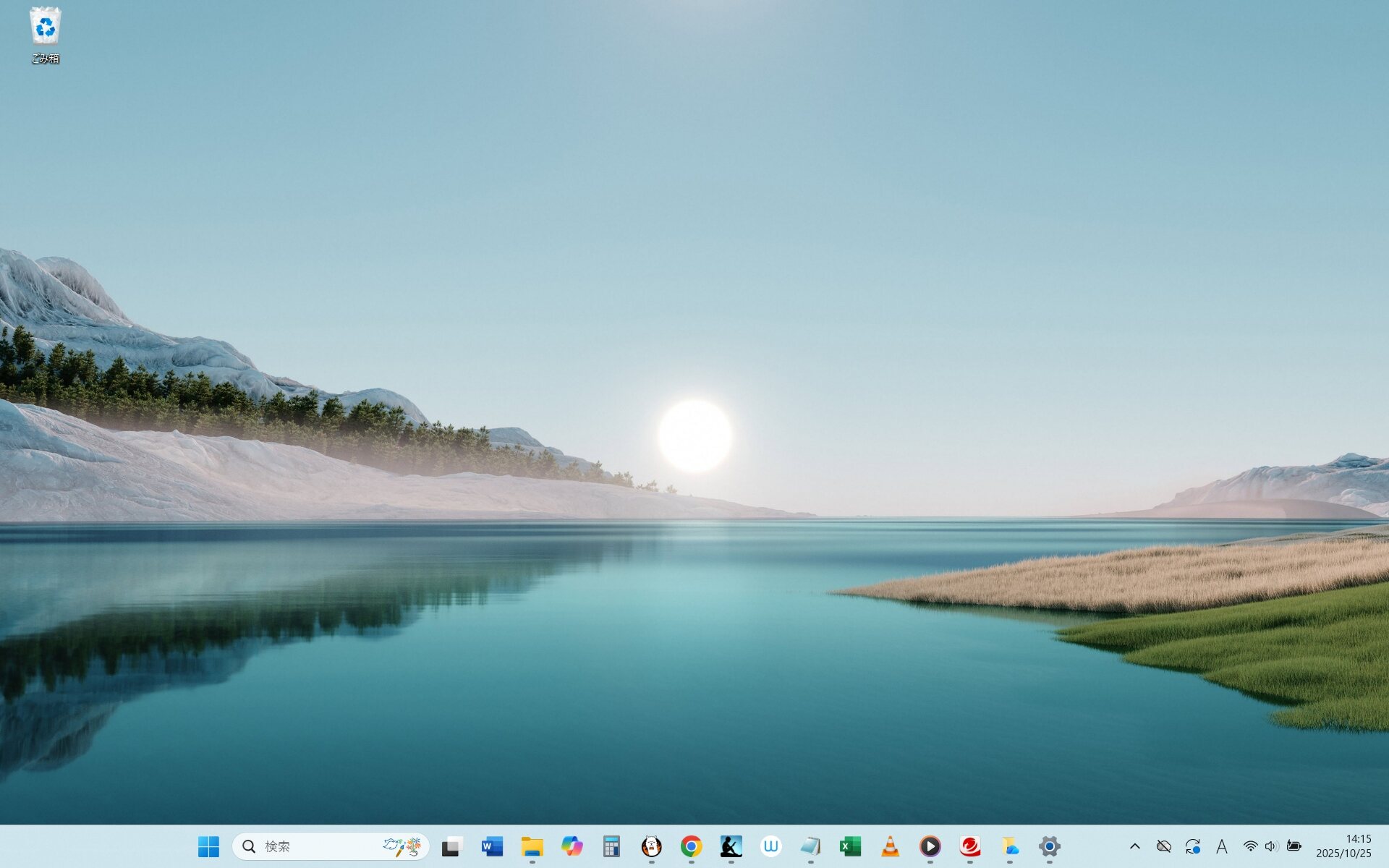This screenshot has height=868, width=1389.
Task: Launch Excel from the taskbar
Action: pyautogui.click(x=850, y=846)
